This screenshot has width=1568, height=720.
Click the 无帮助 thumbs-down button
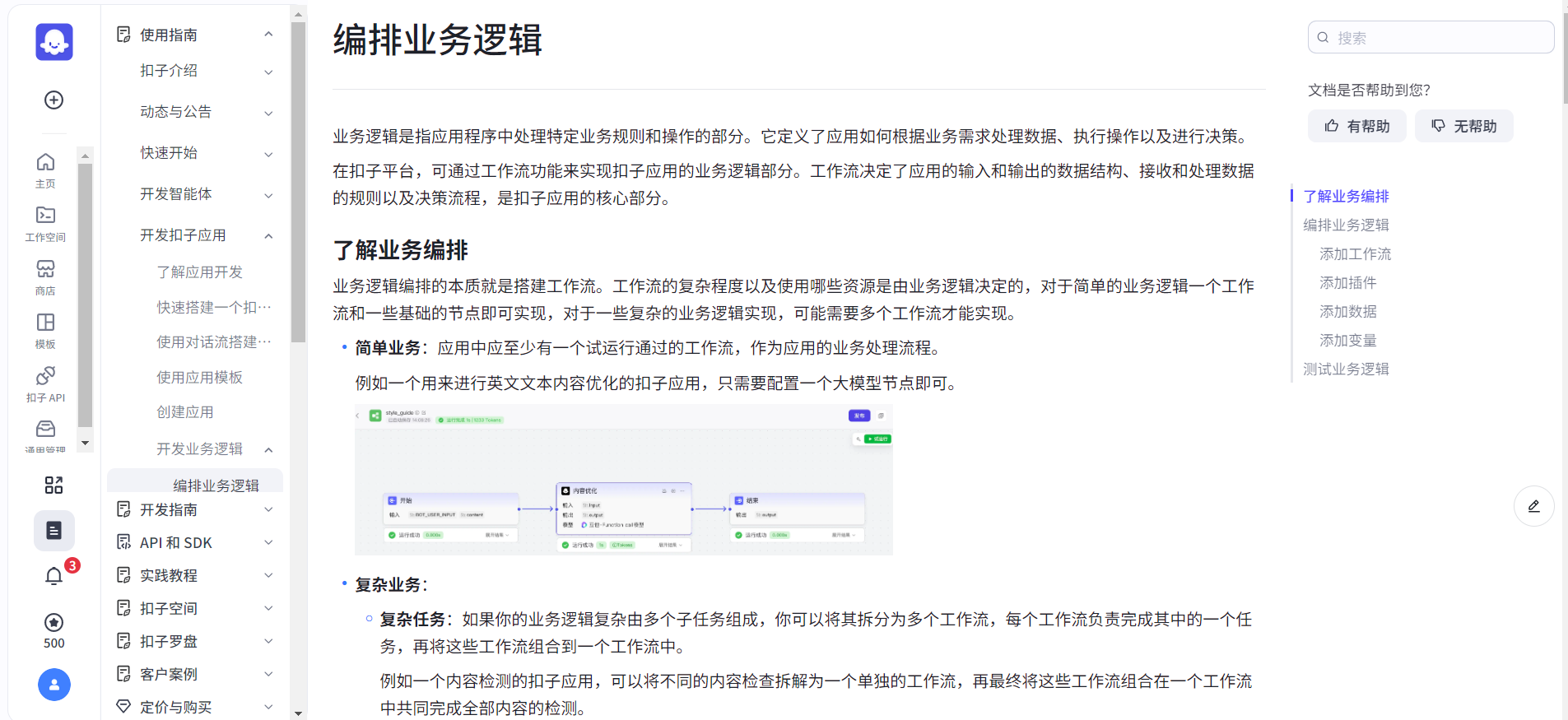(x=1463, y=126)
